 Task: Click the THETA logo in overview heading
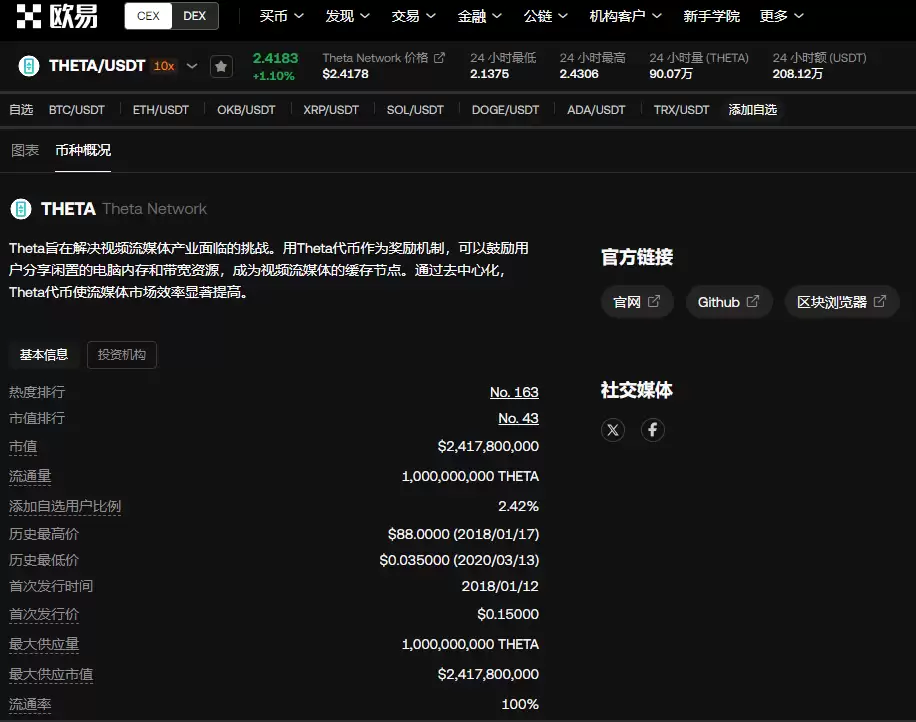pyautogui.click(x=21, y=209)
